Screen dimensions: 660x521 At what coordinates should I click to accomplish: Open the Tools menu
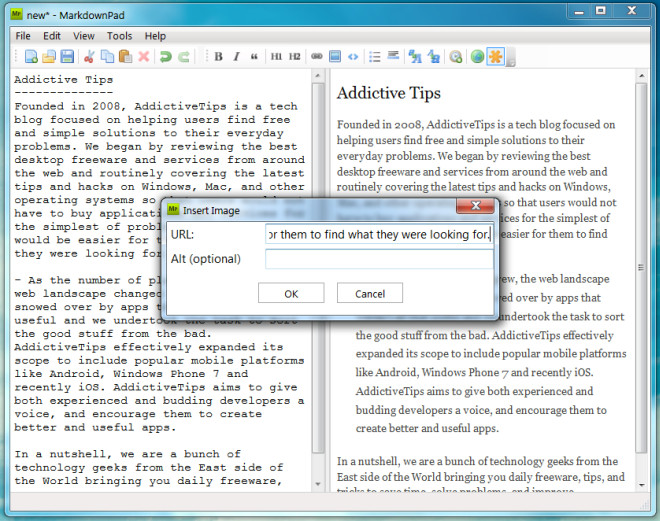coord(119,36)
